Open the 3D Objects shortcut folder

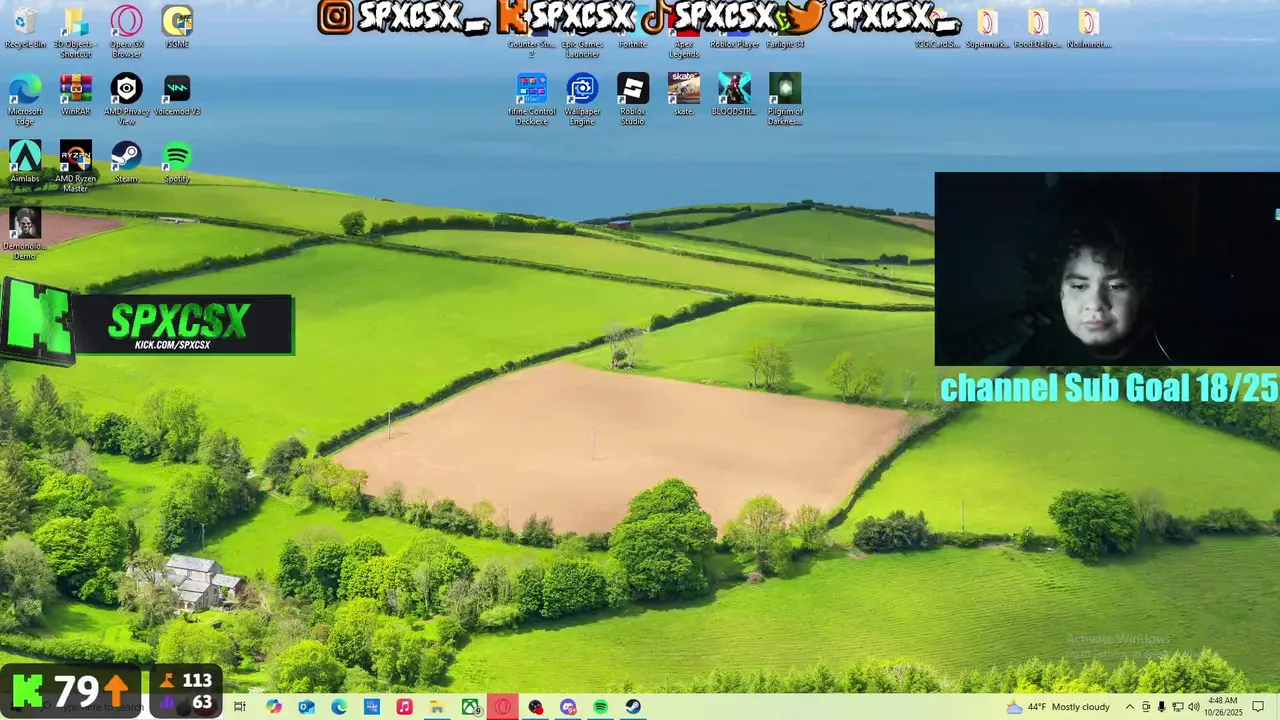click(x=75, y=31)
